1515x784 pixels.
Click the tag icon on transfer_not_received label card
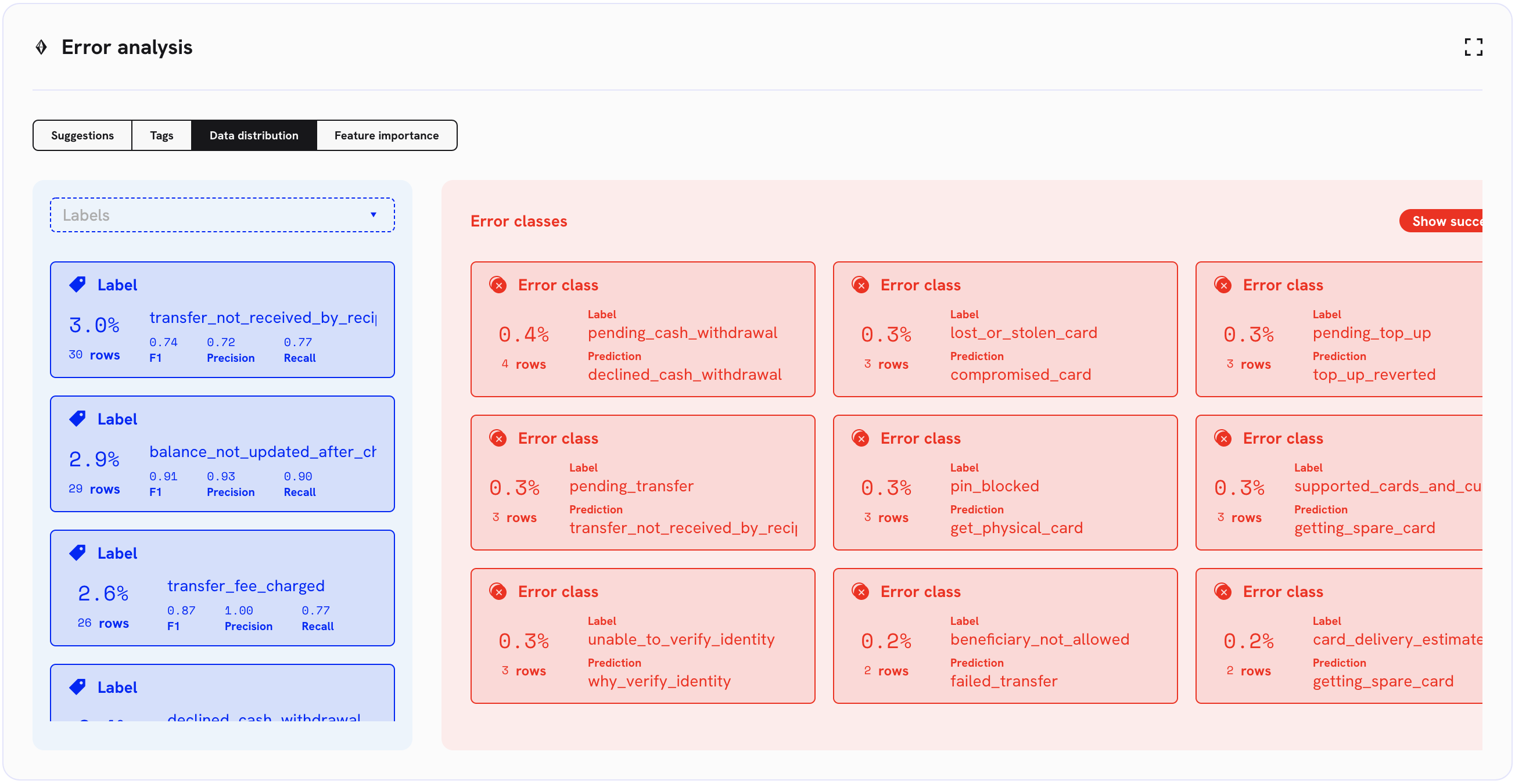tap(77, 285)
